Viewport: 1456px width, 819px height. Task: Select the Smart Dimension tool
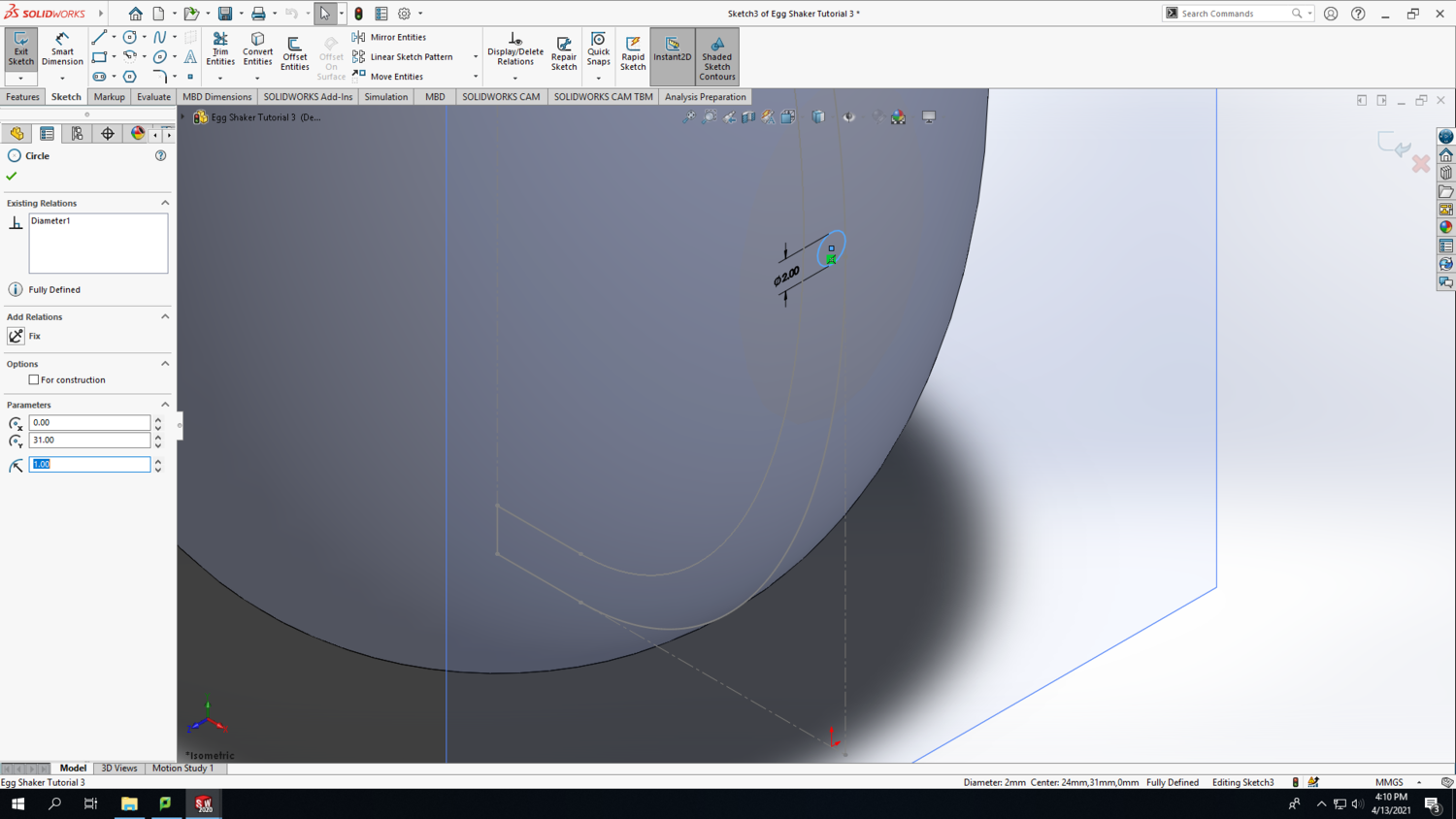pos(62,49)
